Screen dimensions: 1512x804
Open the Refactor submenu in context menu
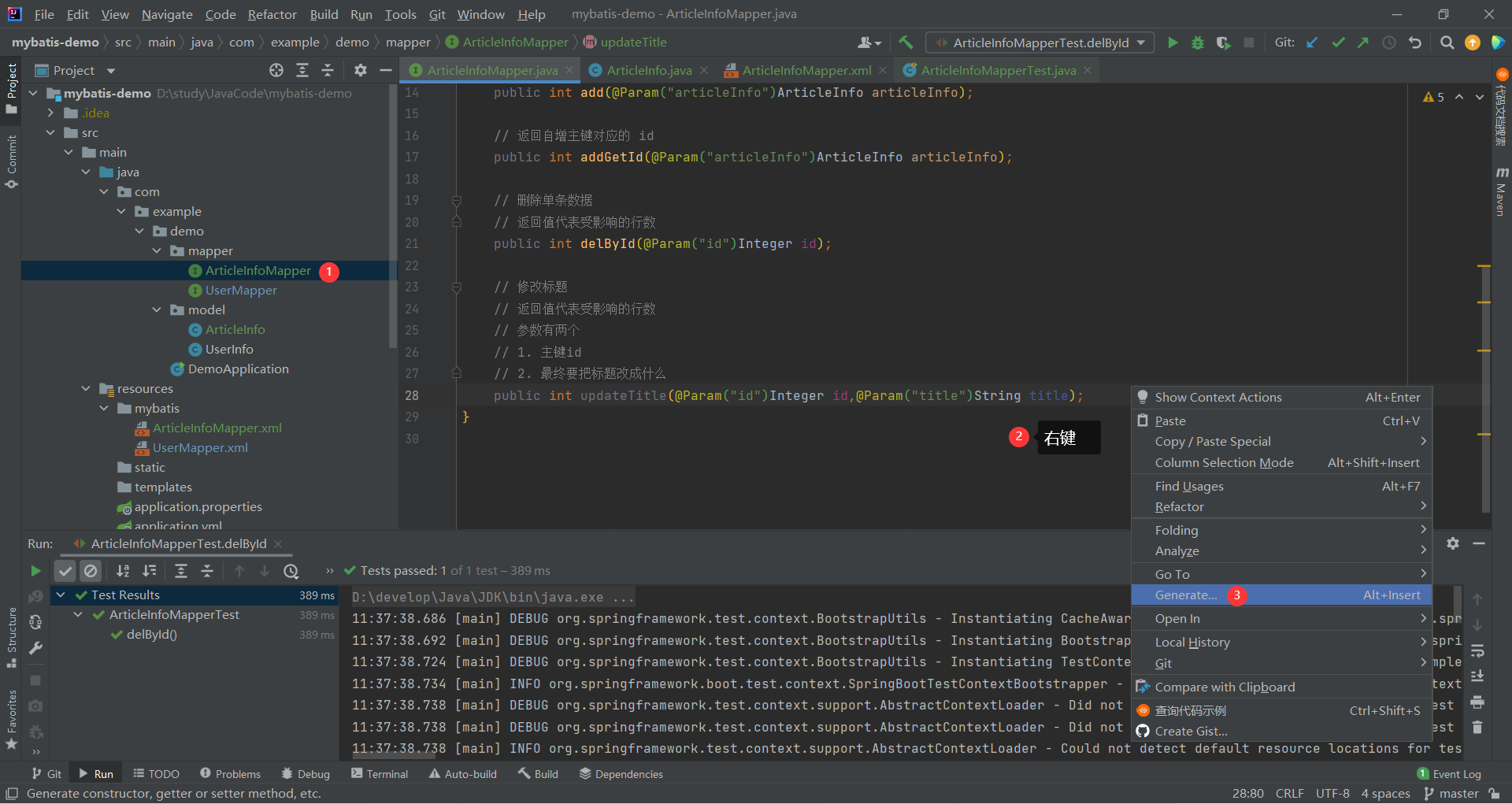pos(1281,507)
